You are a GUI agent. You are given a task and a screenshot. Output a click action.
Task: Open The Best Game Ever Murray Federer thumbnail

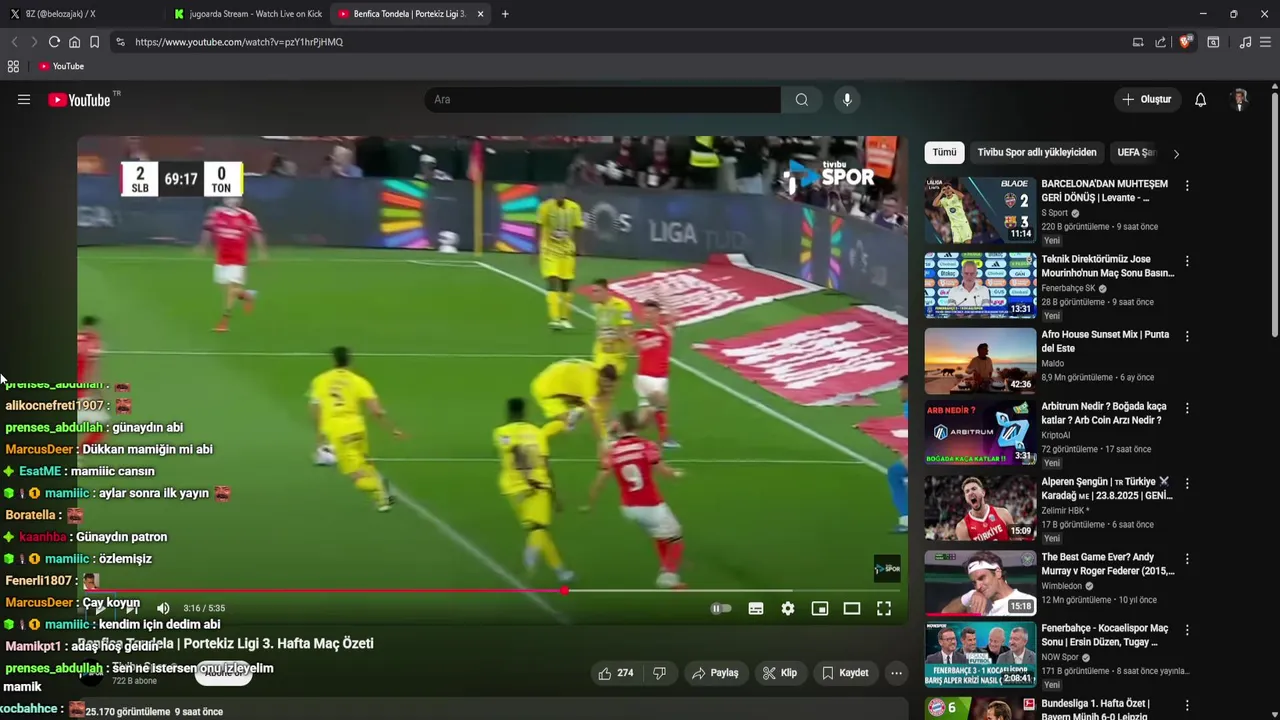980,583
